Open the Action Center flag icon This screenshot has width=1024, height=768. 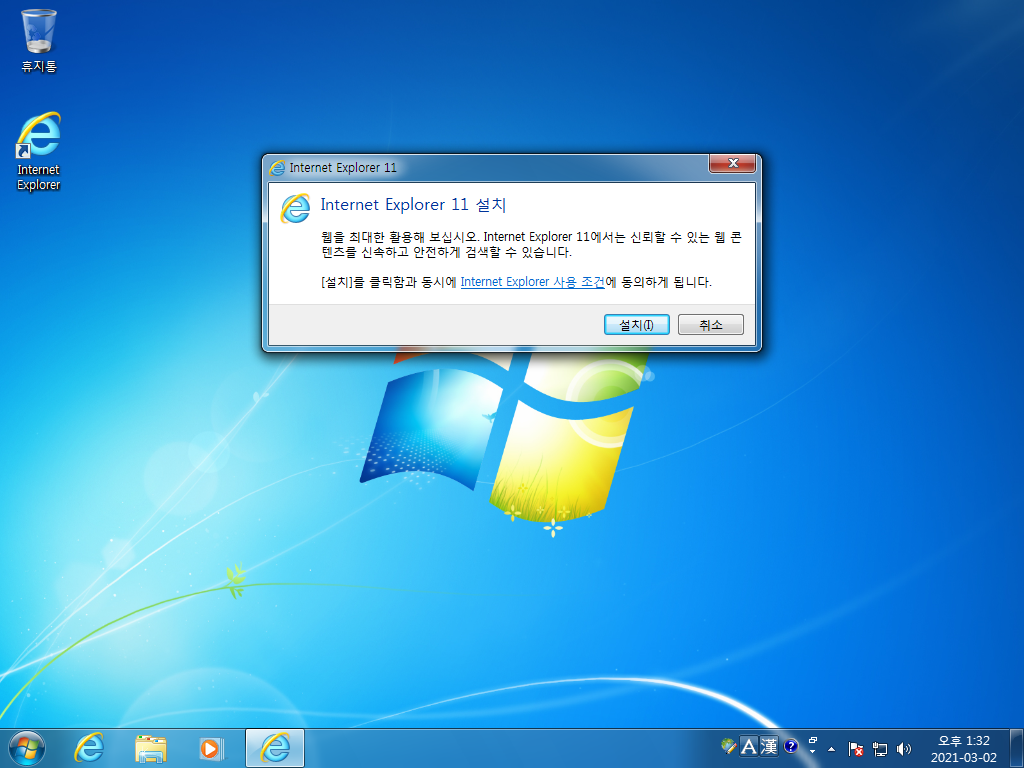click(x=856, y=748)
